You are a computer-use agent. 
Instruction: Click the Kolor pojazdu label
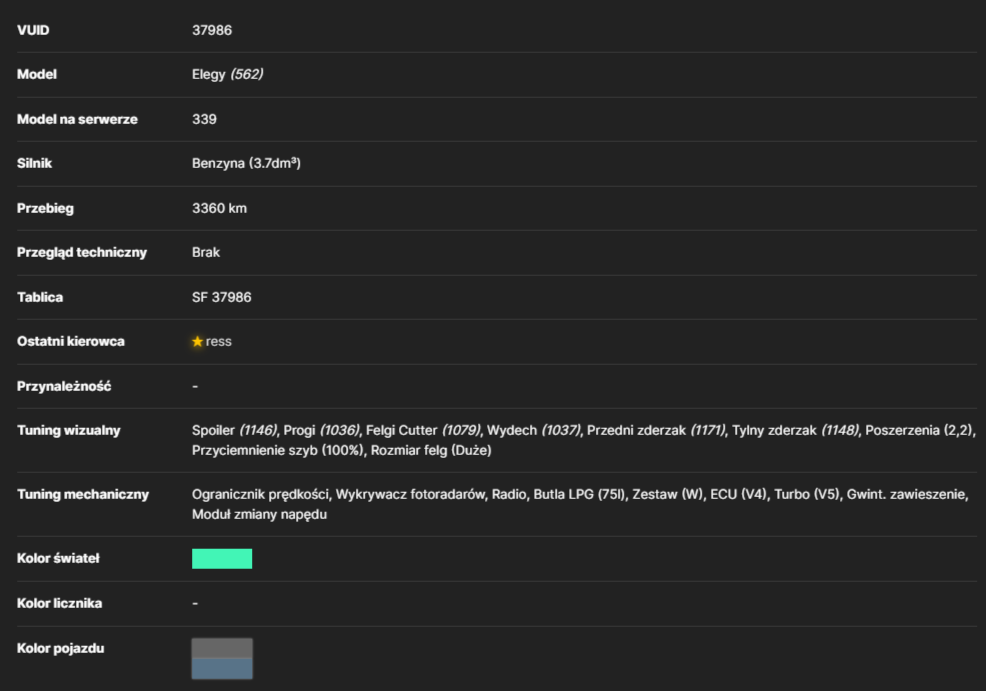61,648
